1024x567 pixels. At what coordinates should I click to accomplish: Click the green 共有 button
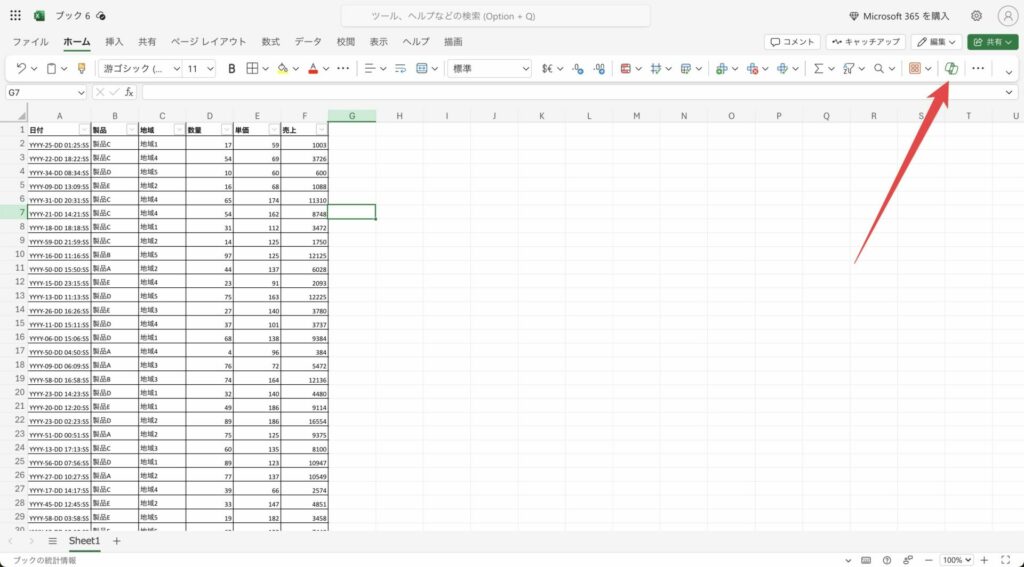pyautogui.click(x=993, y=42)
